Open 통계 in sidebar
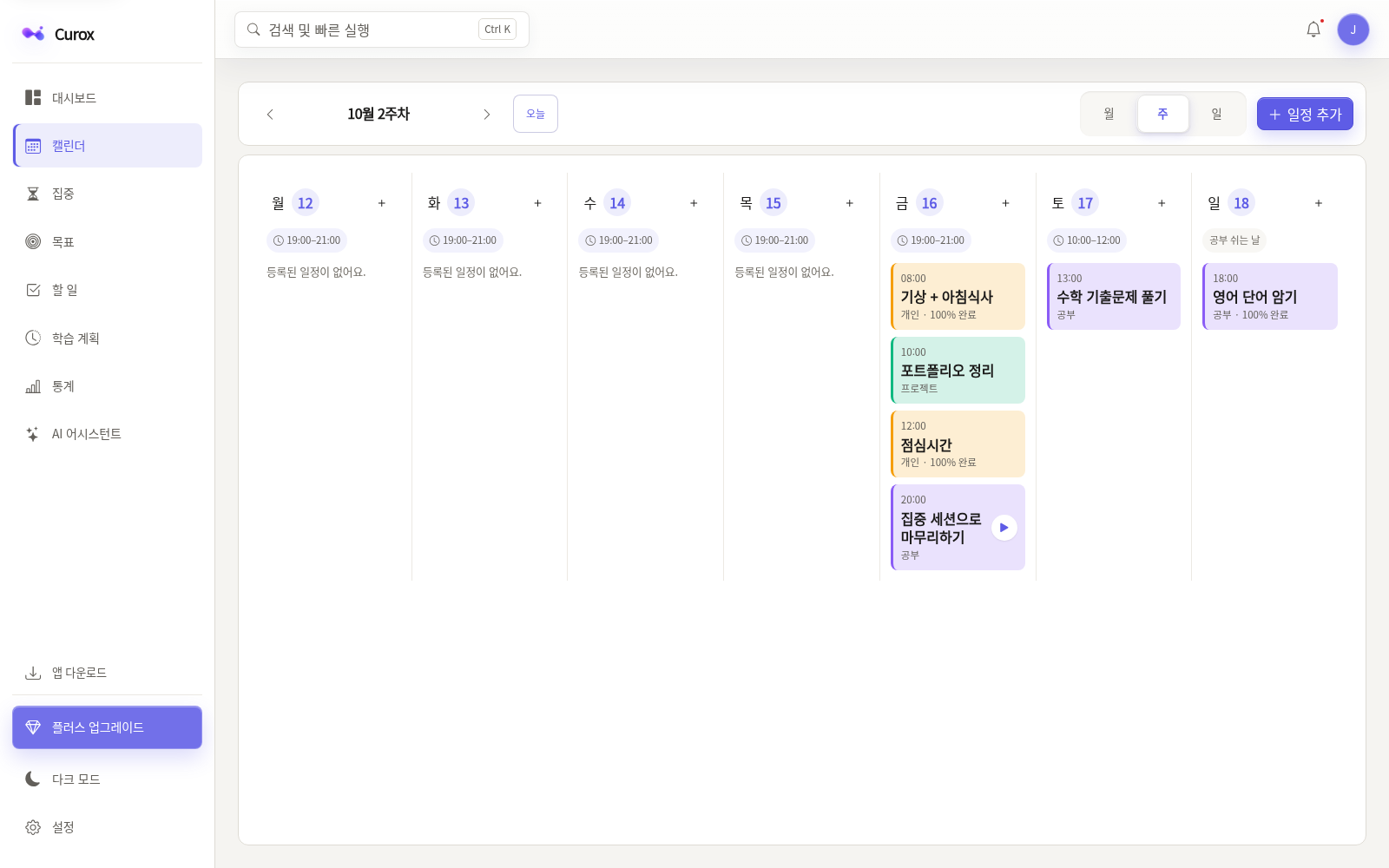This screenshot has width=1389, height=868. [x=108, y=386]
